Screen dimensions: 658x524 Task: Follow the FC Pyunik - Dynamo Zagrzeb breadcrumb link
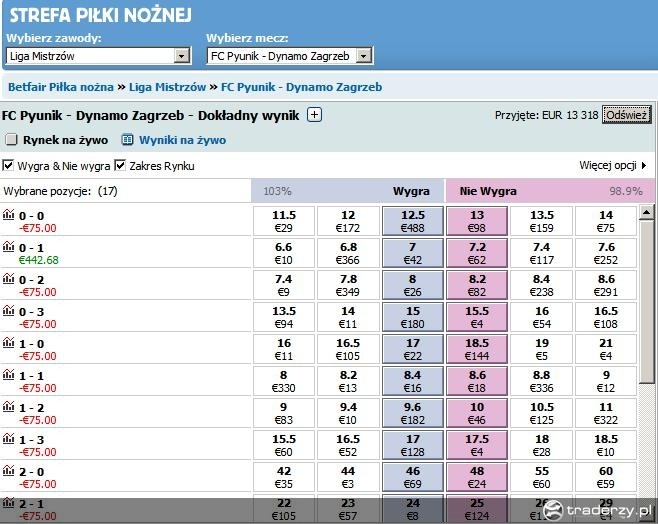(301, 87)
